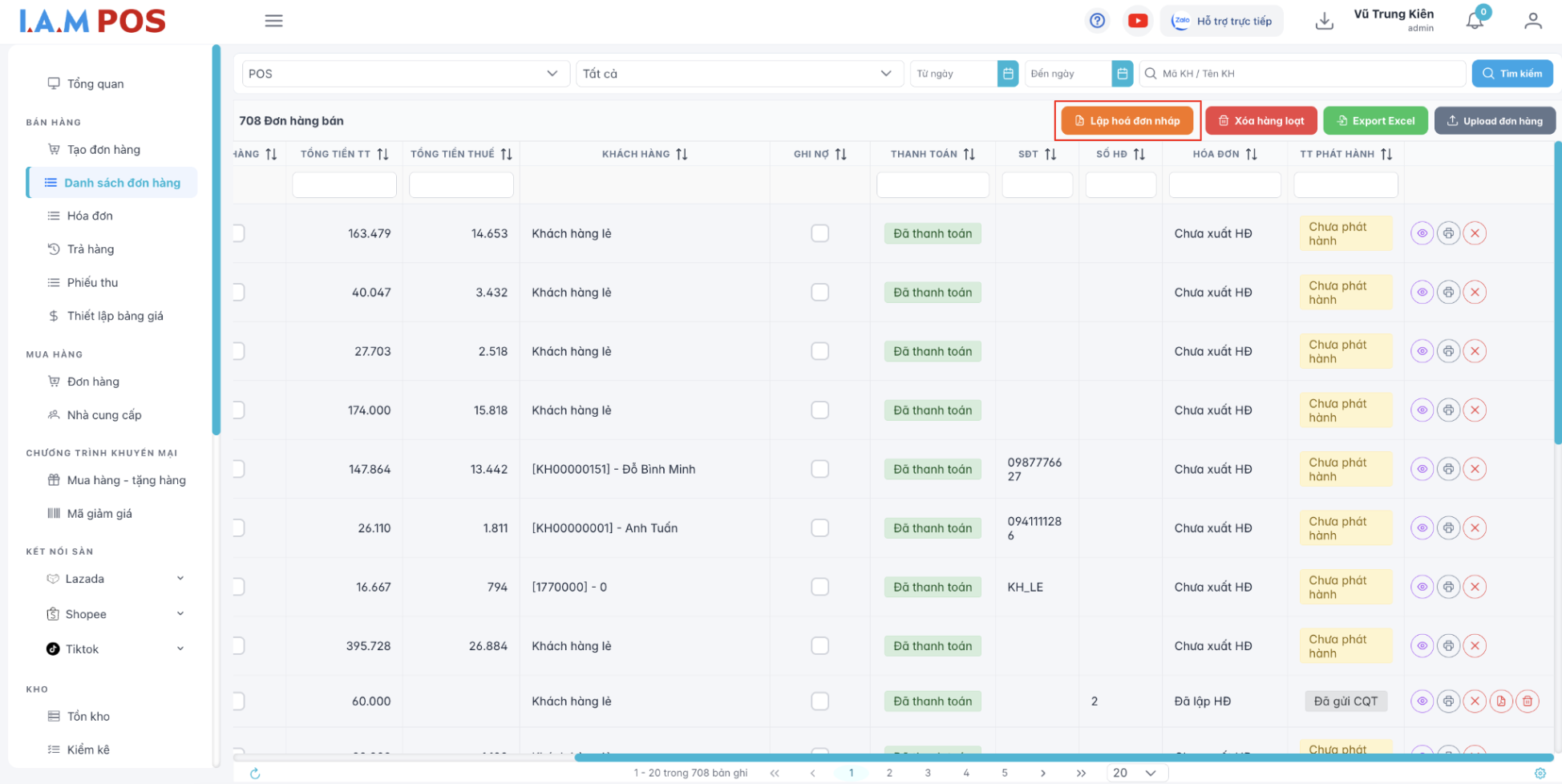Delete the 40.047 order with X icon
The height and width of the screenshot is (784, 1562).
pos(1475,293)
